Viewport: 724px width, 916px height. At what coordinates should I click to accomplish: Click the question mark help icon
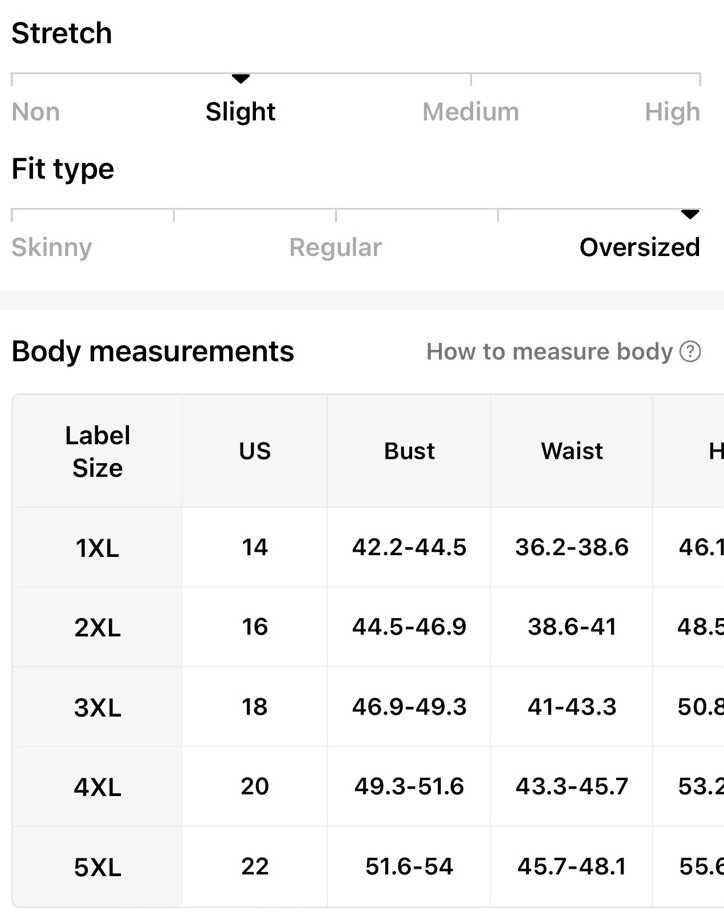click(x=690, y=352)
